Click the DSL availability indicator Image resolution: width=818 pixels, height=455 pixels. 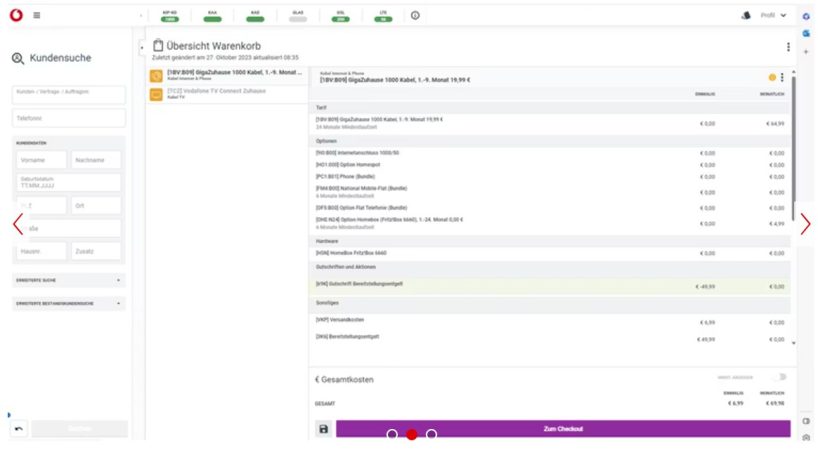coord(341,16)
